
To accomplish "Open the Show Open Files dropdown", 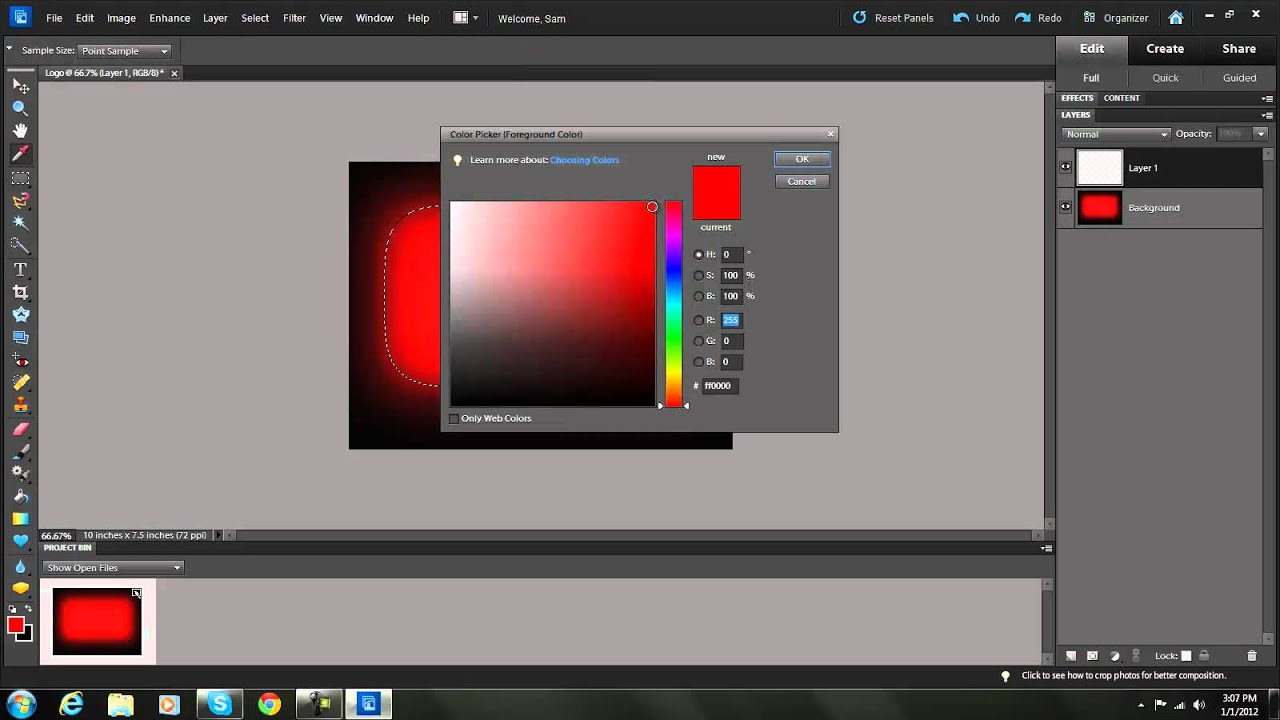I will tap(113, 568).
